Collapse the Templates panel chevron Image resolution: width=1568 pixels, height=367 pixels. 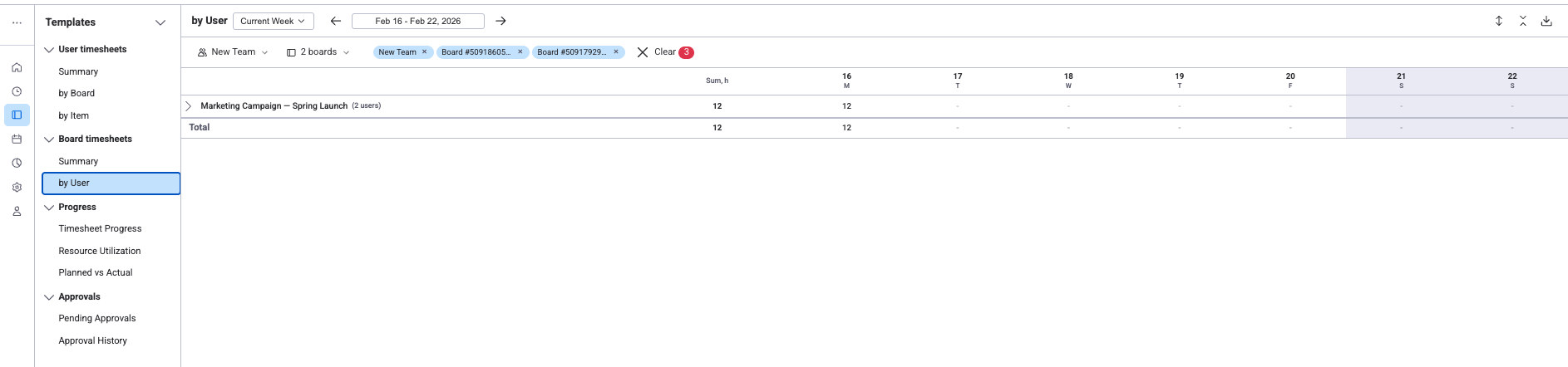[x=160, y=22]
